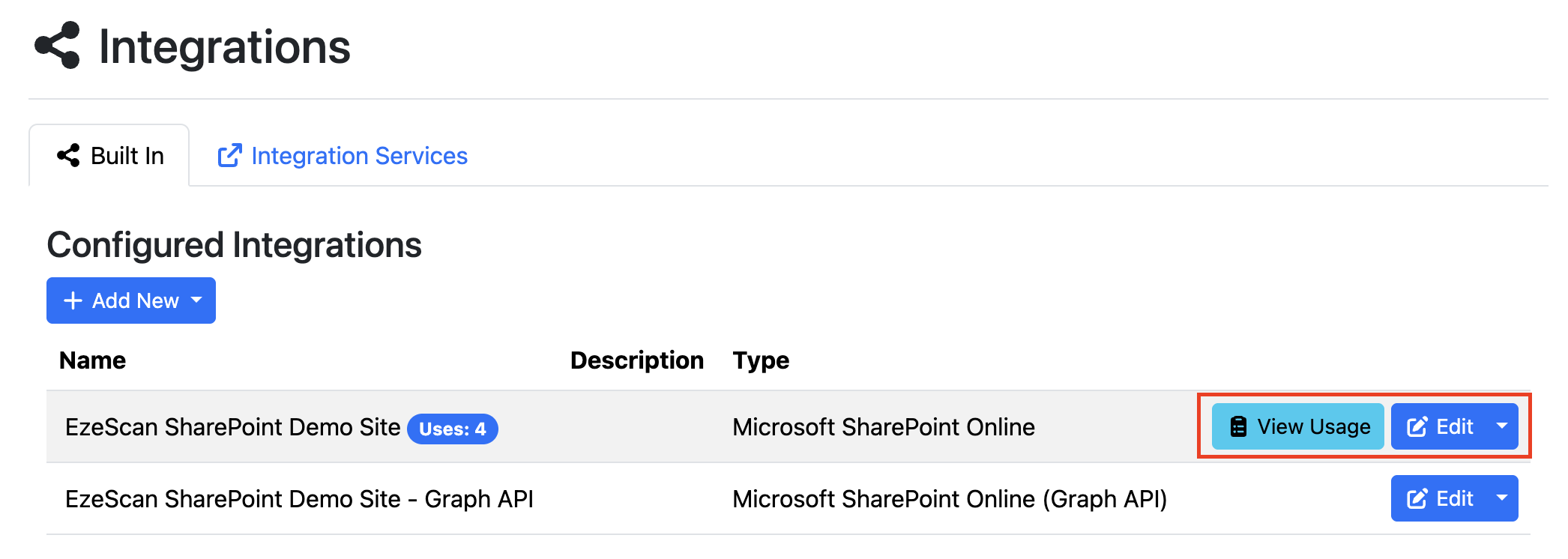
Task: Open the Integration Services tab
Action: (343, 156)
